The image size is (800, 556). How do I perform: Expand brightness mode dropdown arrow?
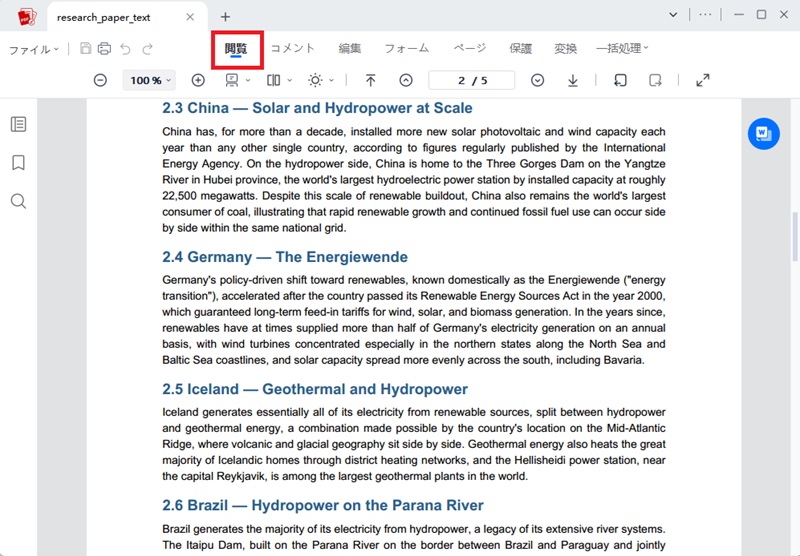point(331,80)
